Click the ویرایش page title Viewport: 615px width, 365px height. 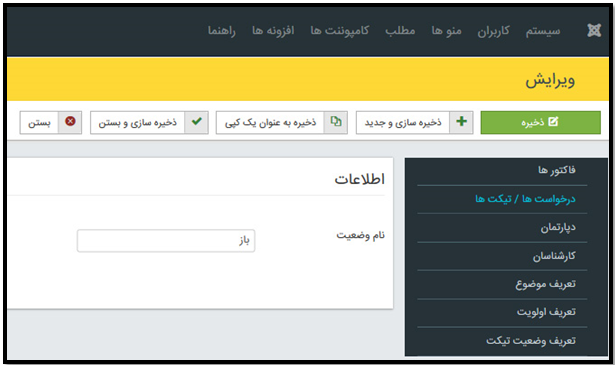point(550,80)
